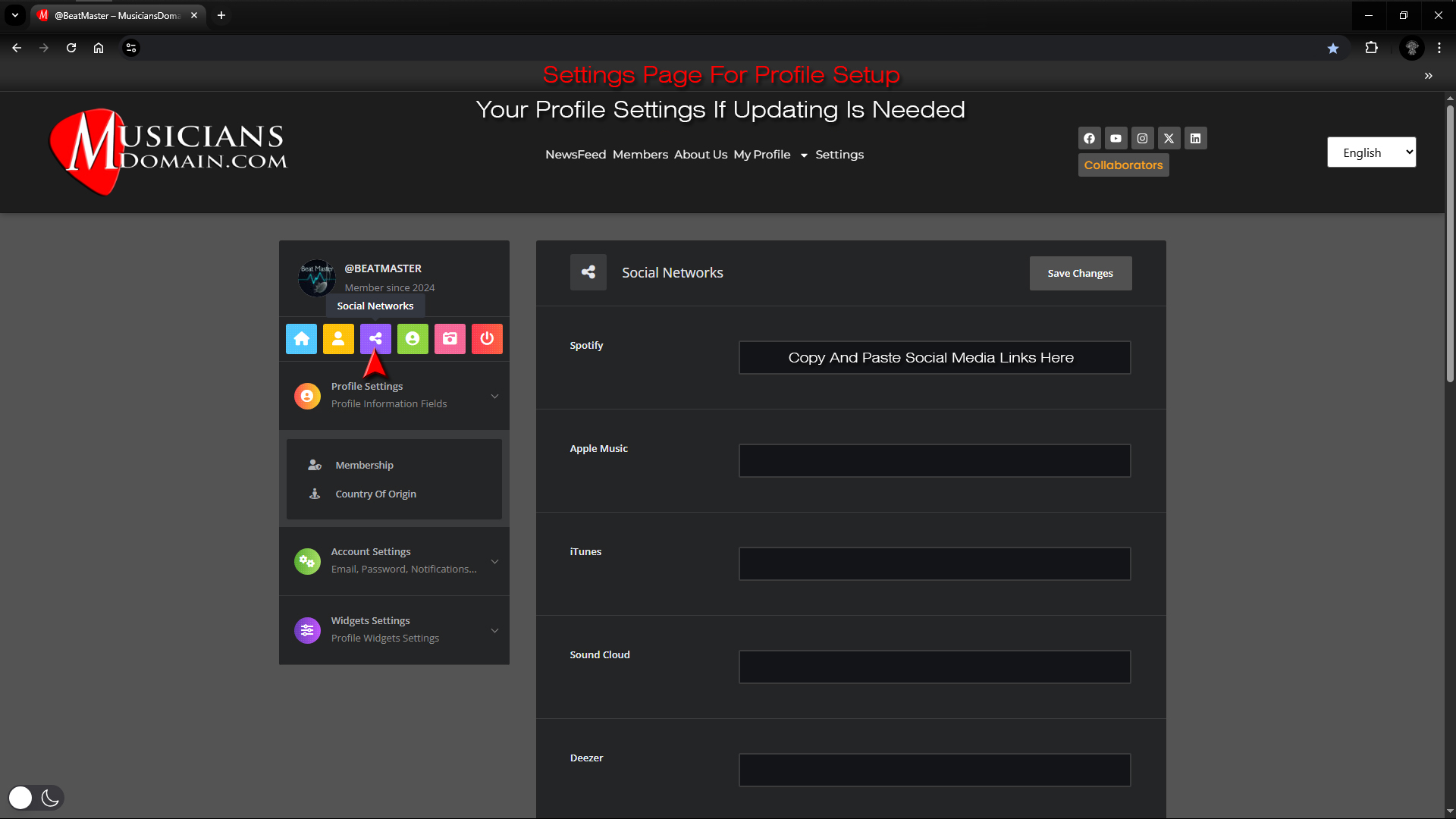Click the blue home icon in profile sidebar
This screenshot has height=819, width=1456.
(x=301, y=339)
